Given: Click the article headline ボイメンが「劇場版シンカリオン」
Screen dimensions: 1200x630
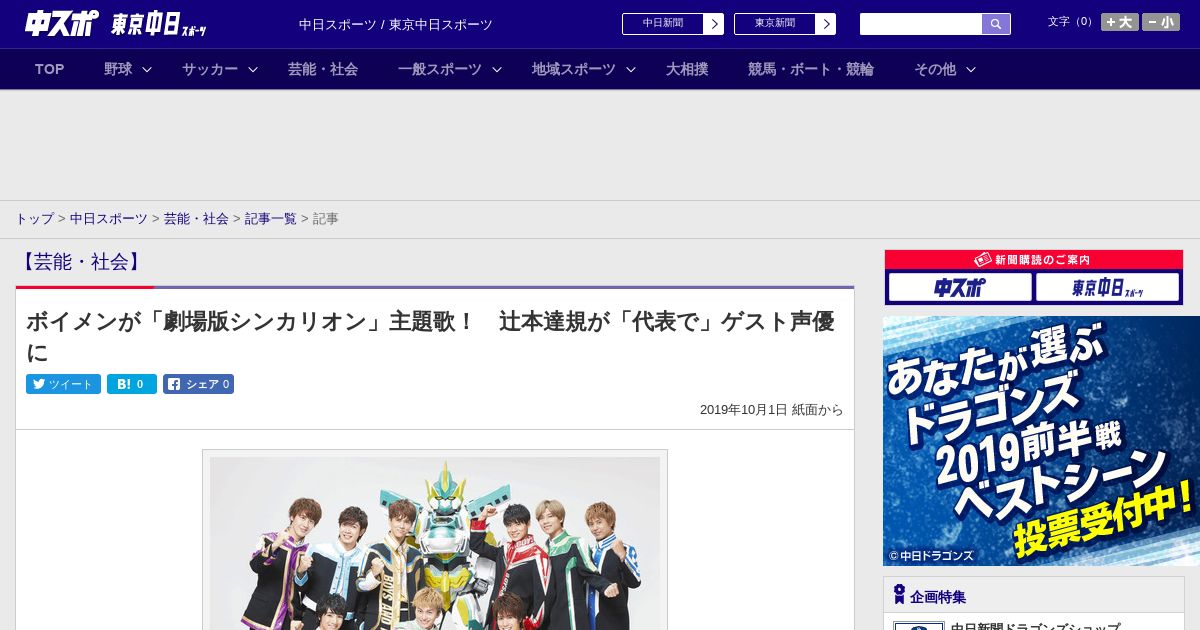Looking at the screenshot, I should [430, 337].
